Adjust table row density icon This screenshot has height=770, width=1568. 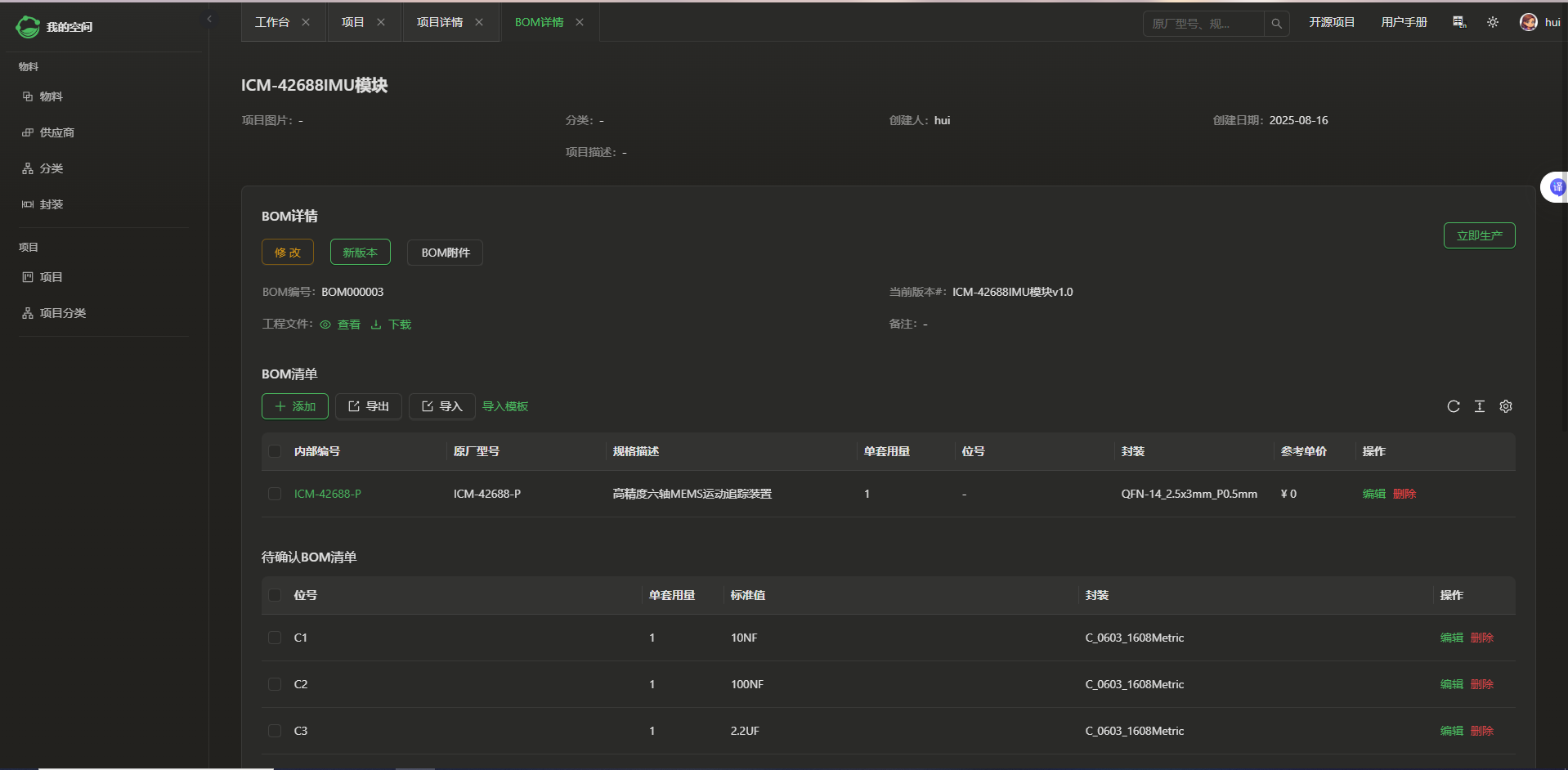click(1479, 406)
